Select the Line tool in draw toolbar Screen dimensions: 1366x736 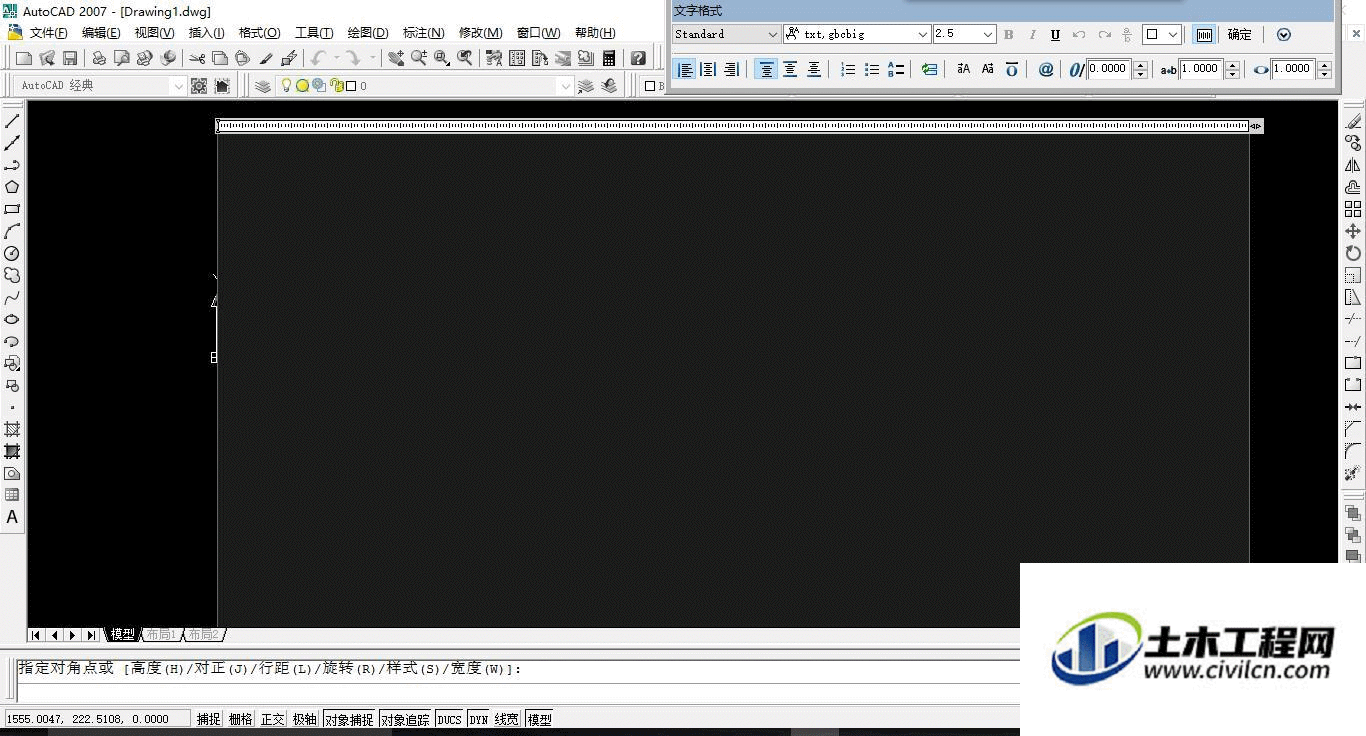(x=12, y=121)
